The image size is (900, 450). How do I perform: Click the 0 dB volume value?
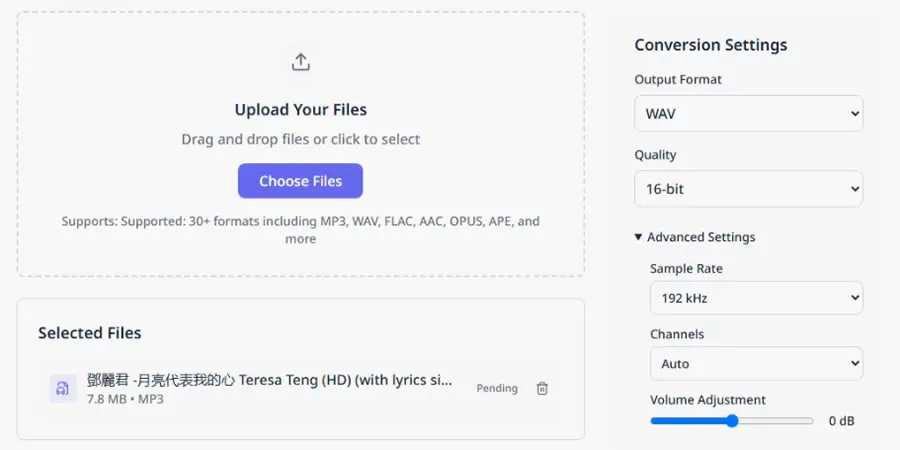coord(841,421)
